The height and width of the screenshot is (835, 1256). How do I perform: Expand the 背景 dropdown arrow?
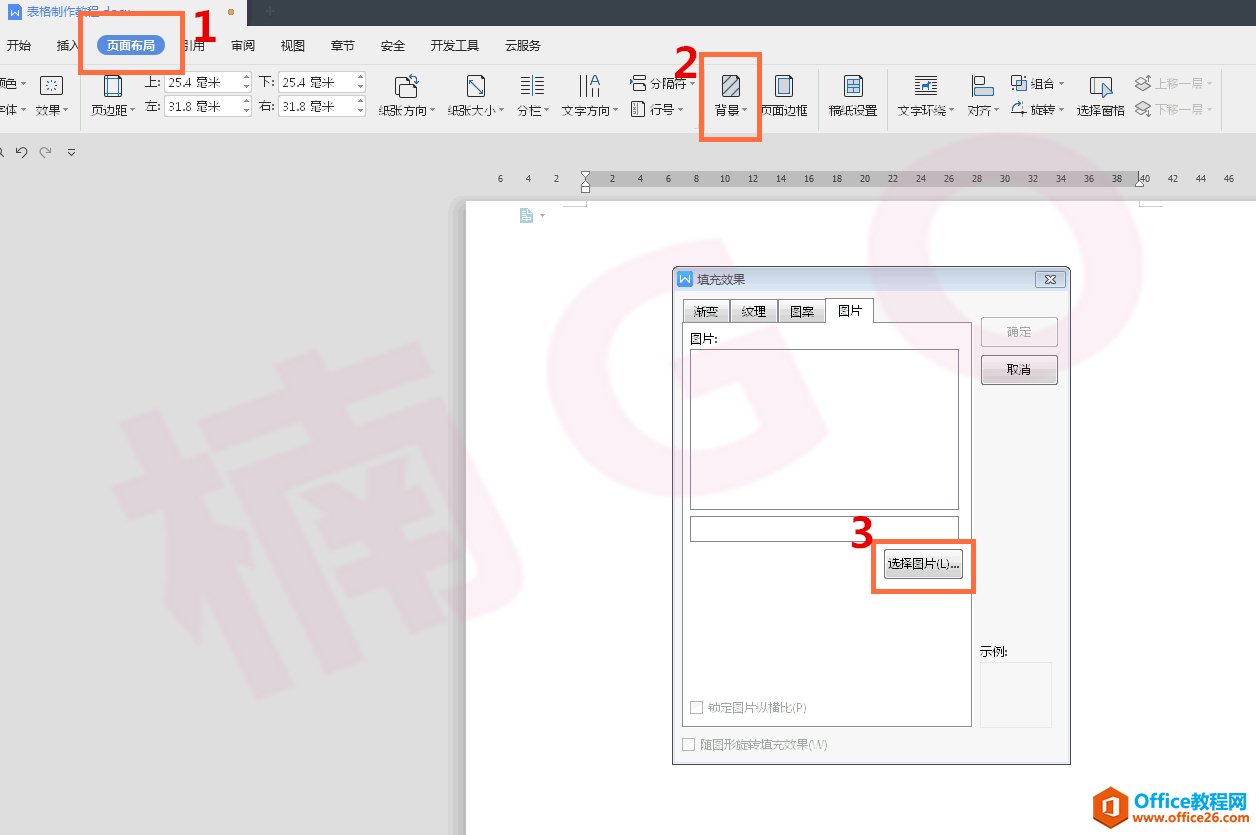(x=744, y=111)
